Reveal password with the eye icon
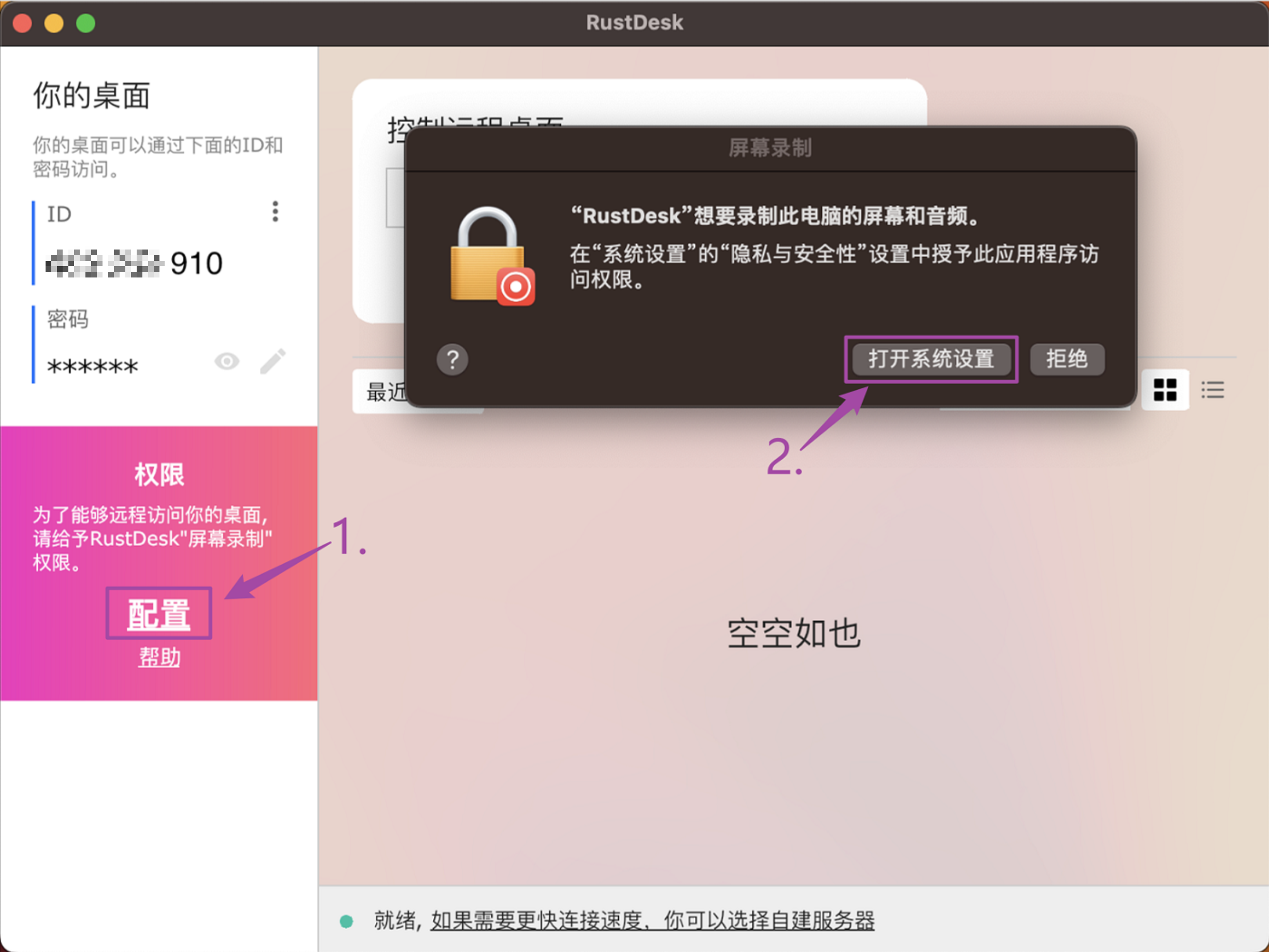This screenshot has width=1269, height=952. click(227, 362)
